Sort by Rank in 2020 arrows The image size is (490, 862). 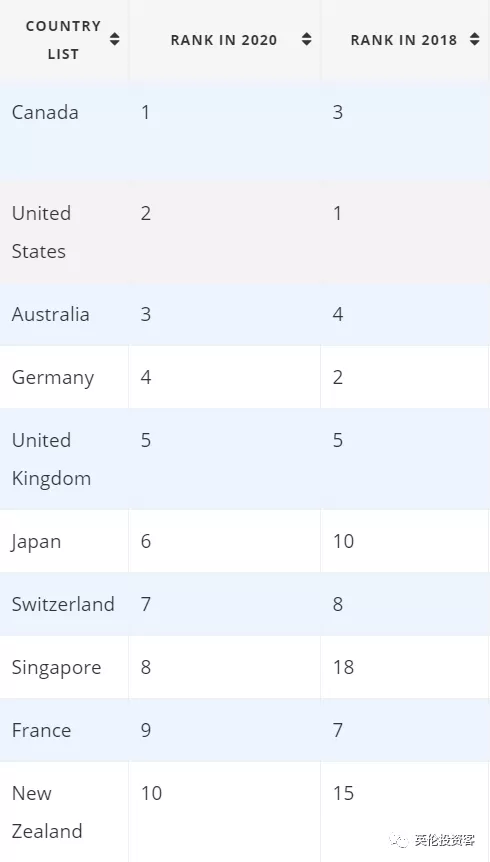[307, 40]
